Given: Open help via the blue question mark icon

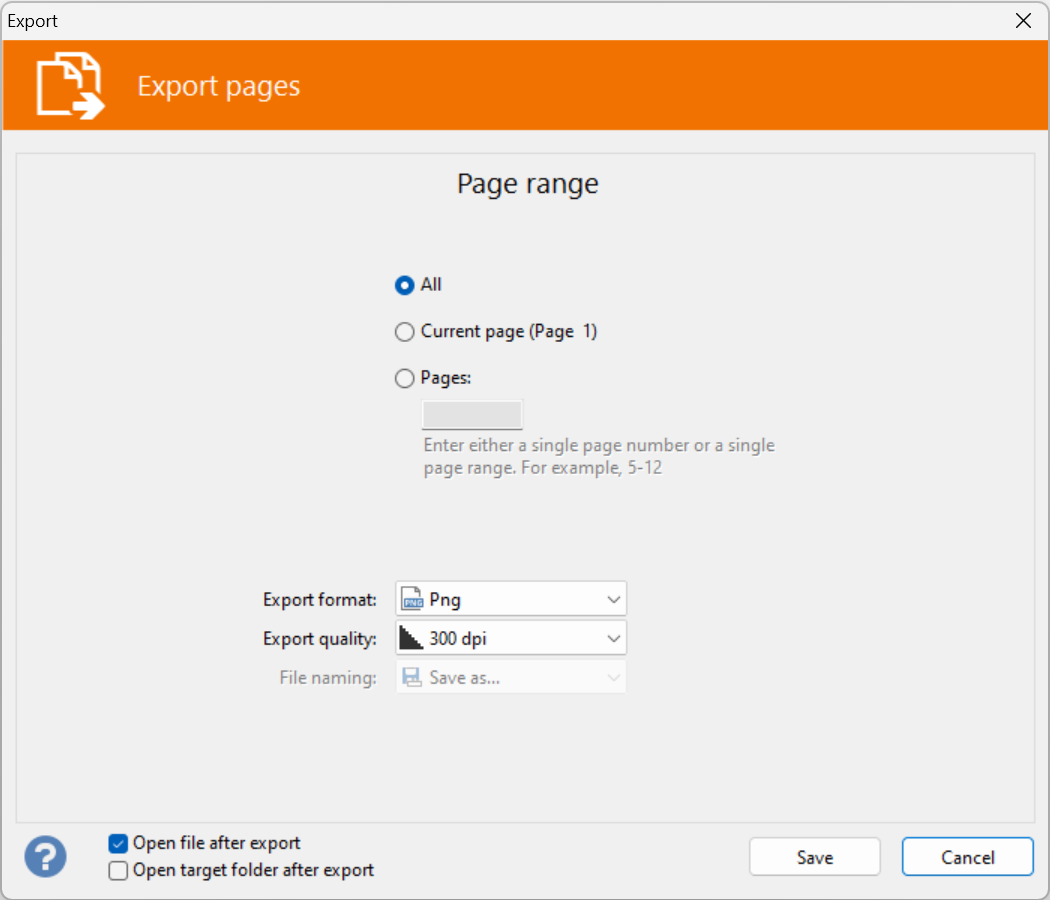Looking at the screenshot, I should [46, 857].
